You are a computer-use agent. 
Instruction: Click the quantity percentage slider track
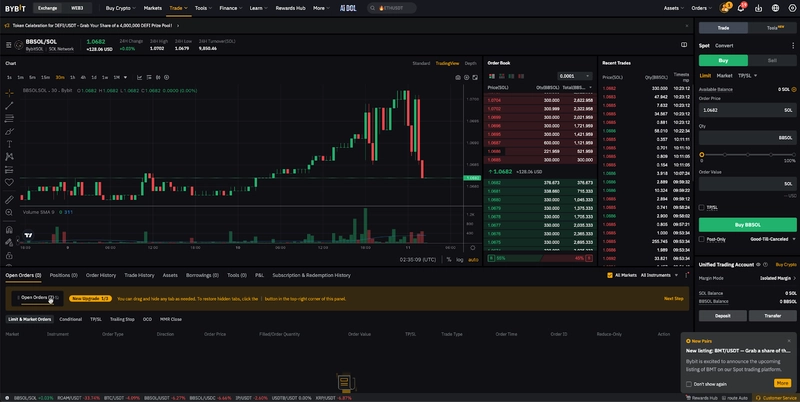coord(747,154)
